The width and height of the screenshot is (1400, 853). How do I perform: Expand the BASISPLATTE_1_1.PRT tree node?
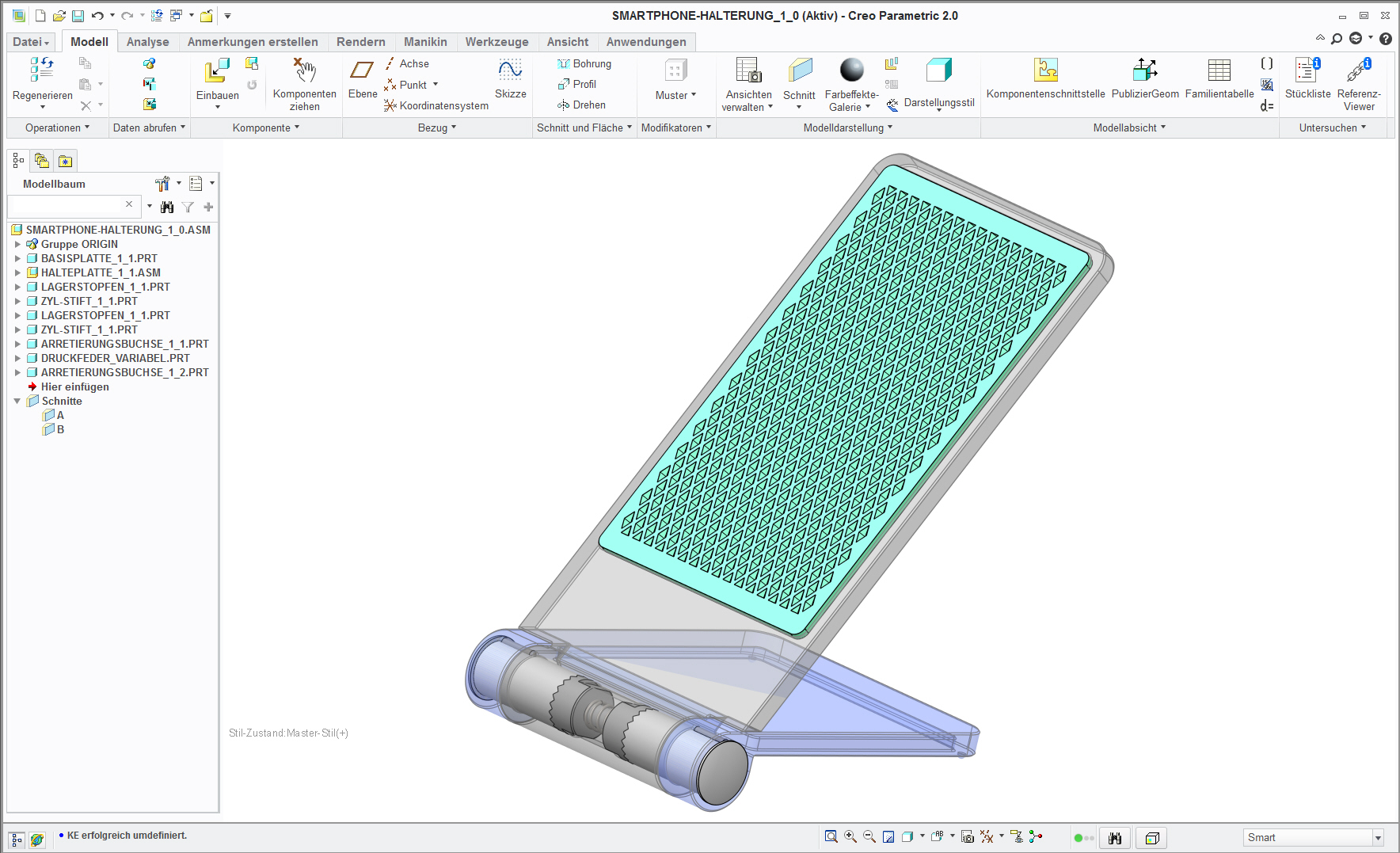17,258
